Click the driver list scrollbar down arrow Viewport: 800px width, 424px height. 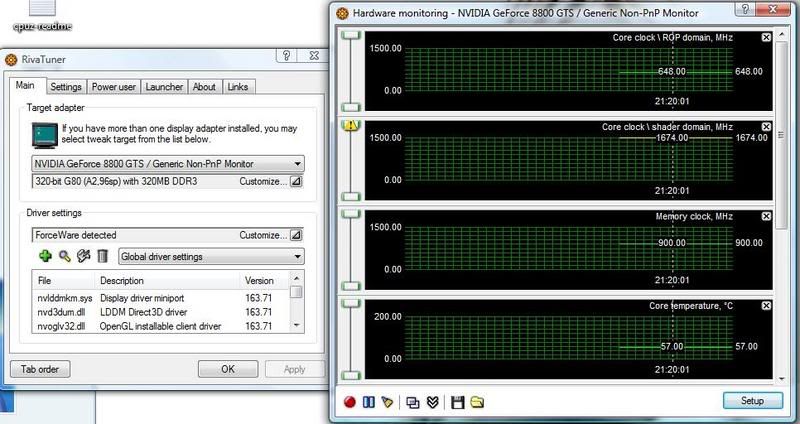[296, 325]
